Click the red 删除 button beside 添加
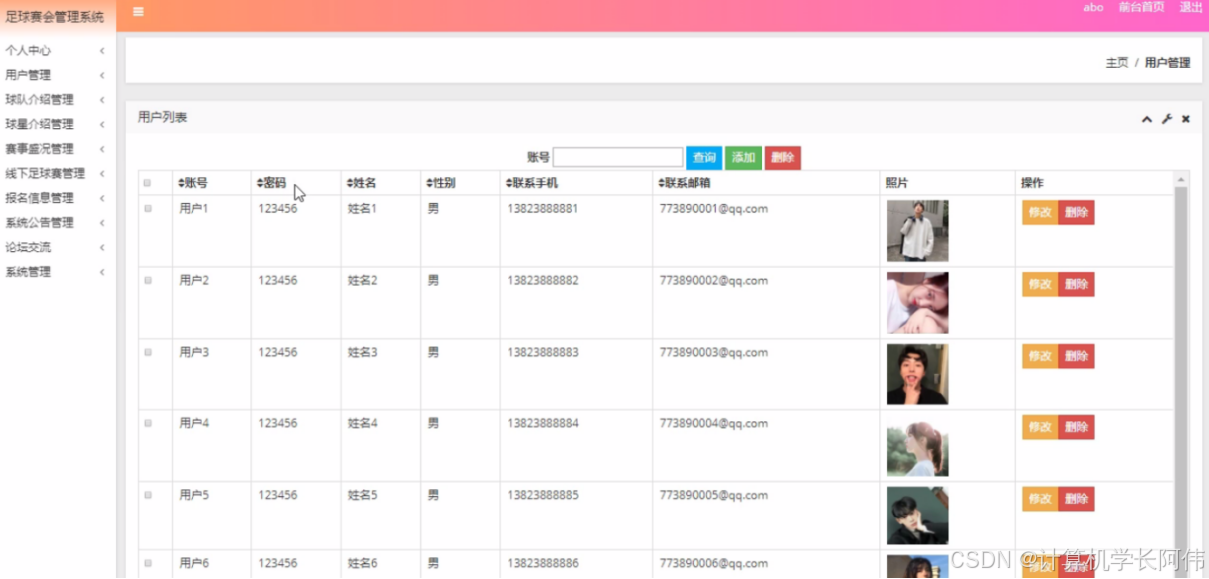This screenshot has width=1209, height=579. (x=783, y=158)
